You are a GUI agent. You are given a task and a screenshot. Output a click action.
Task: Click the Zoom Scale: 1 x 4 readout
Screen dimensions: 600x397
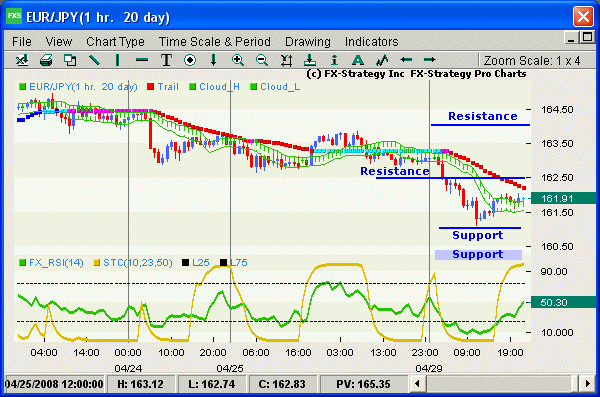[532, 60]
